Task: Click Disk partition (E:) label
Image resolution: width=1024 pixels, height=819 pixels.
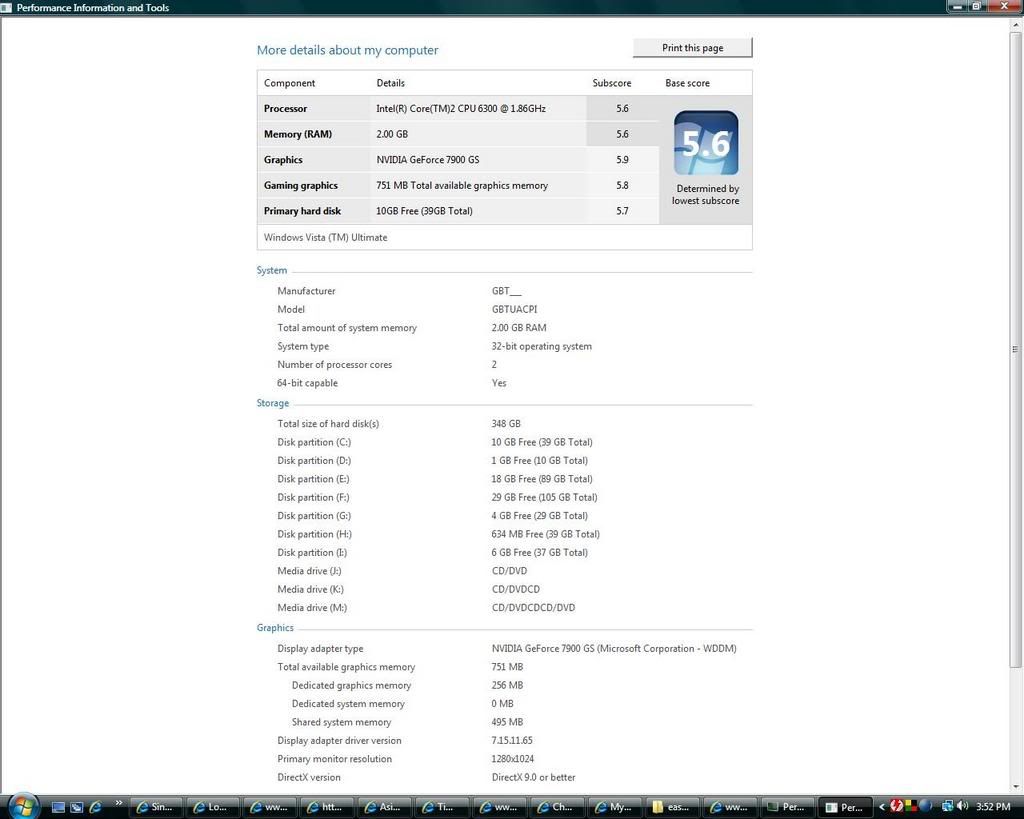Action: click(x=313, y=479)
